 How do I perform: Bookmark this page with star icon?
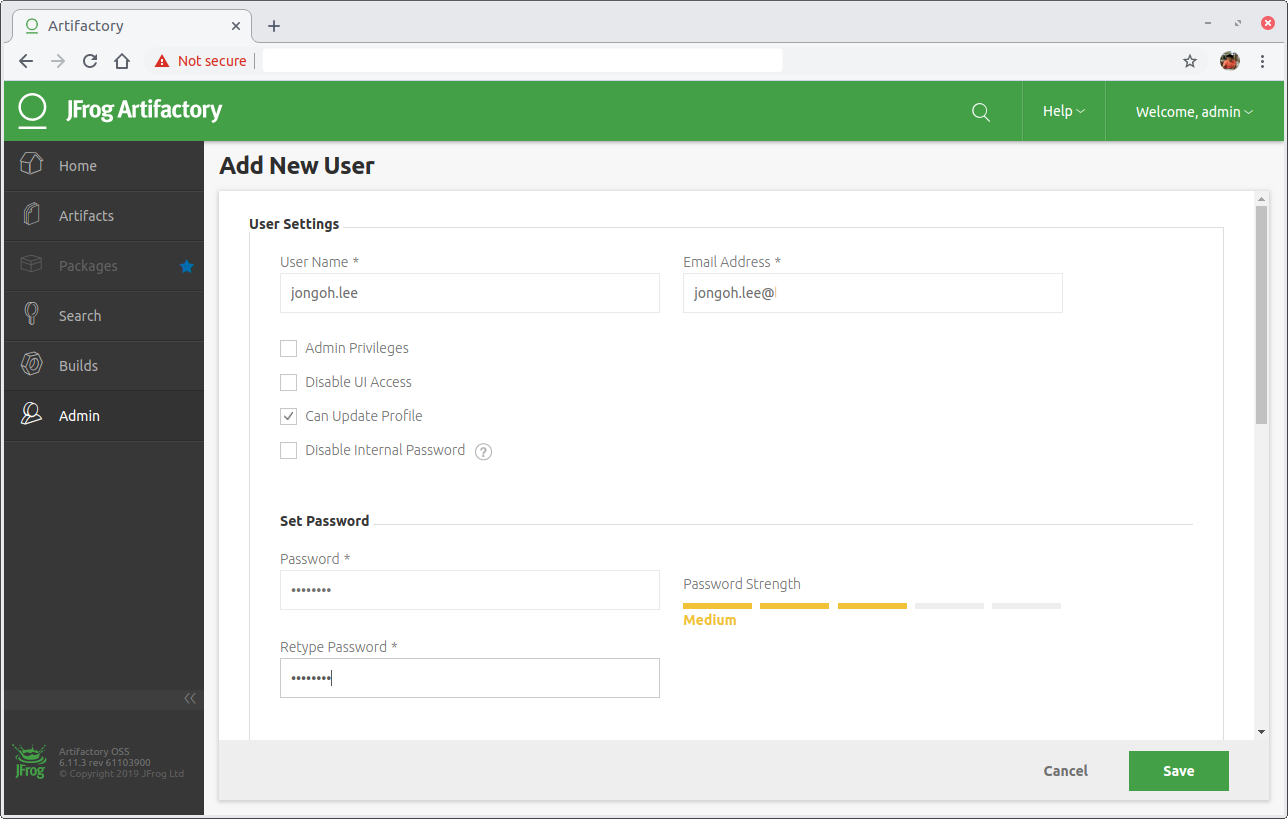(x=1190, y=61)
